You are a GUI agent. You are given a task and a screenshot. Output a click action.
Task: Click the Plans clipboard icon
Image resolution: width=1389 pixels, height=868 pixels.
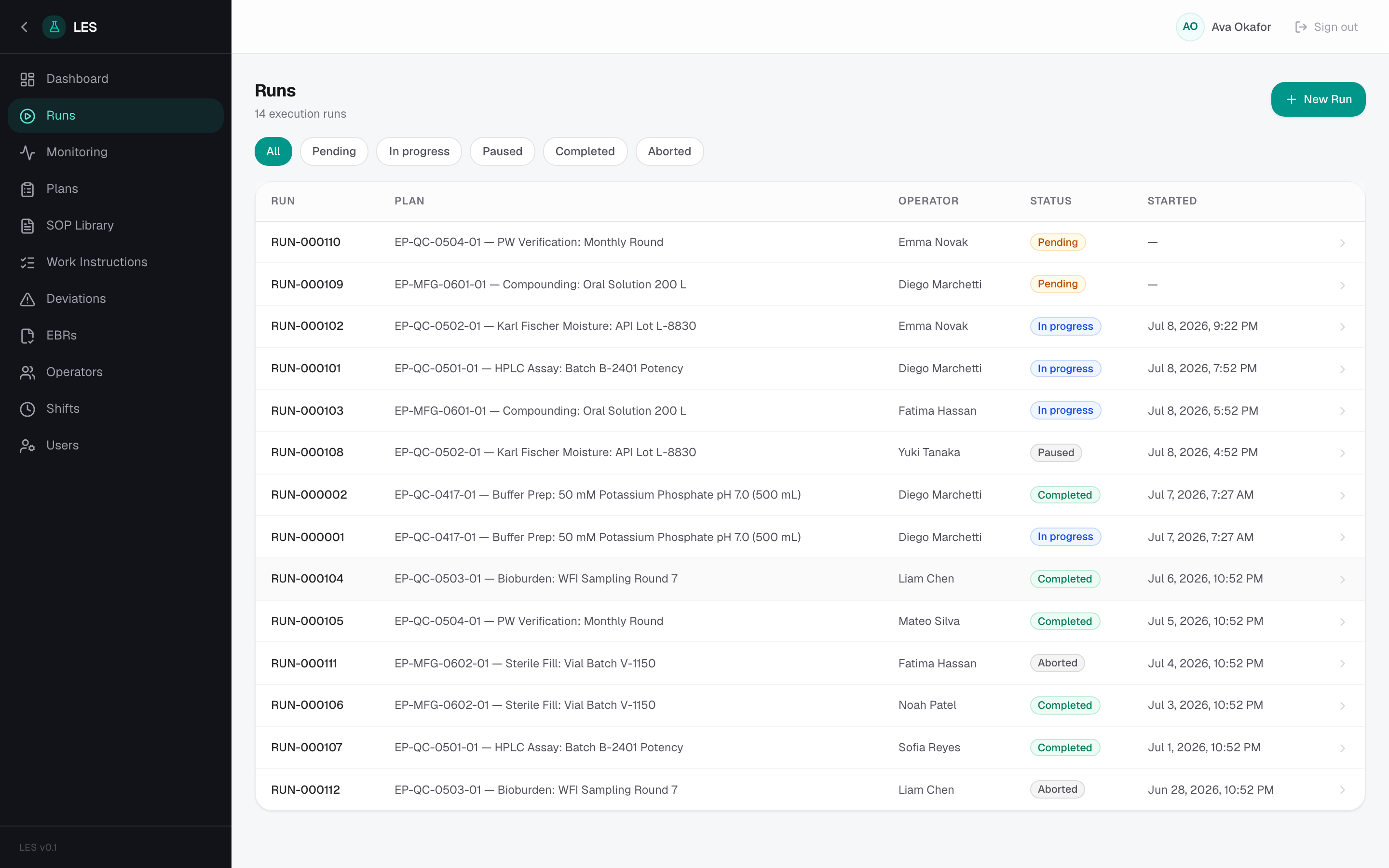[27, 189]
